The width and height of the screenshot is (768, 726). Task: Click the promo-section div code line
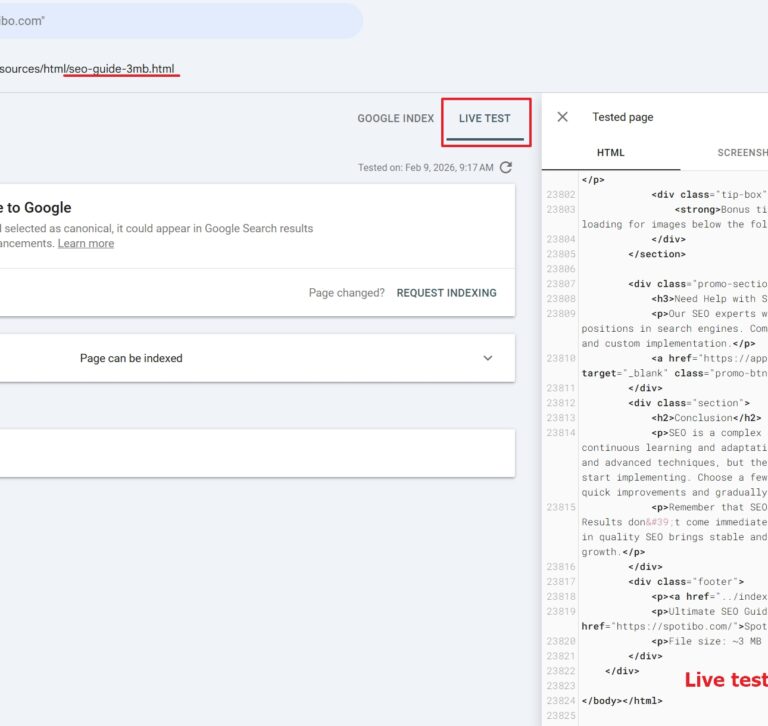click(x=698, y=284)
